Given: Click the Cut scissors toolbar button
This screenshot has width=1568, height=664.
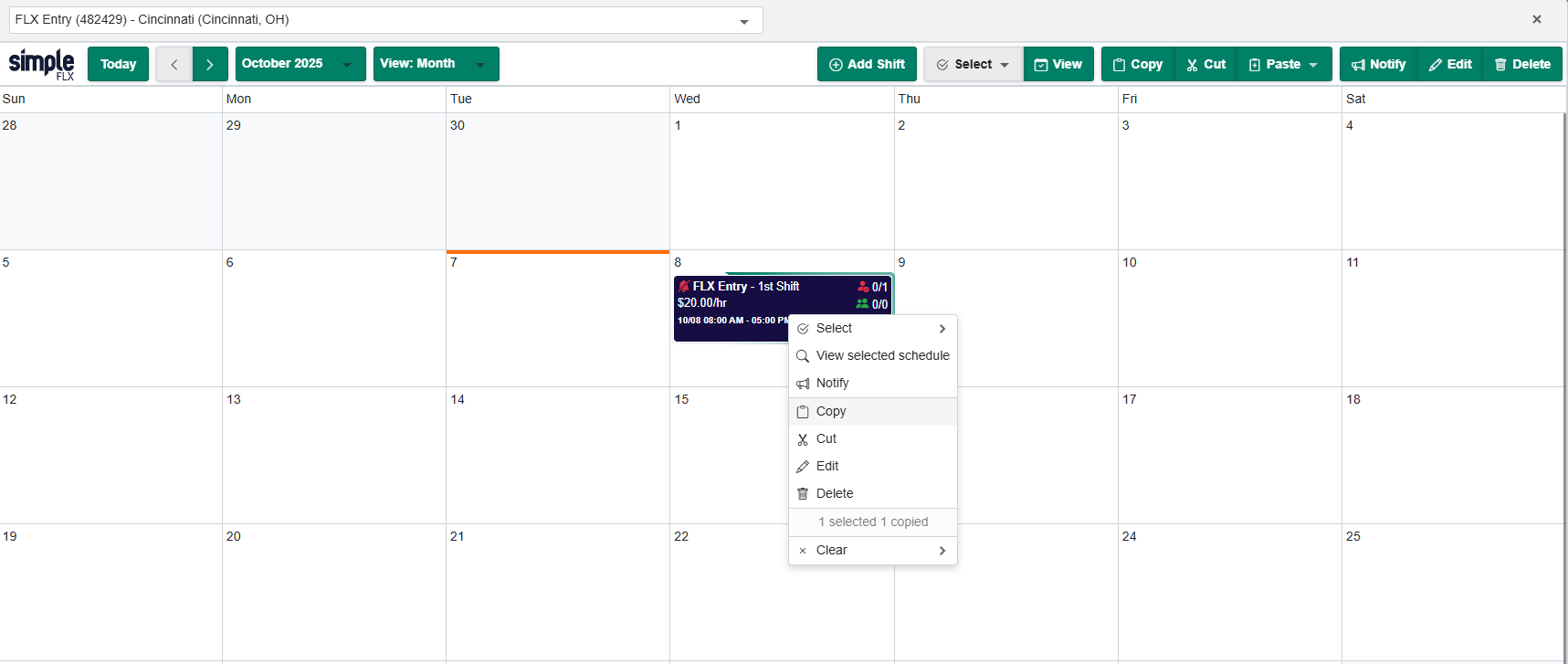Looking at the screenshot, I should coord(1205,64).
